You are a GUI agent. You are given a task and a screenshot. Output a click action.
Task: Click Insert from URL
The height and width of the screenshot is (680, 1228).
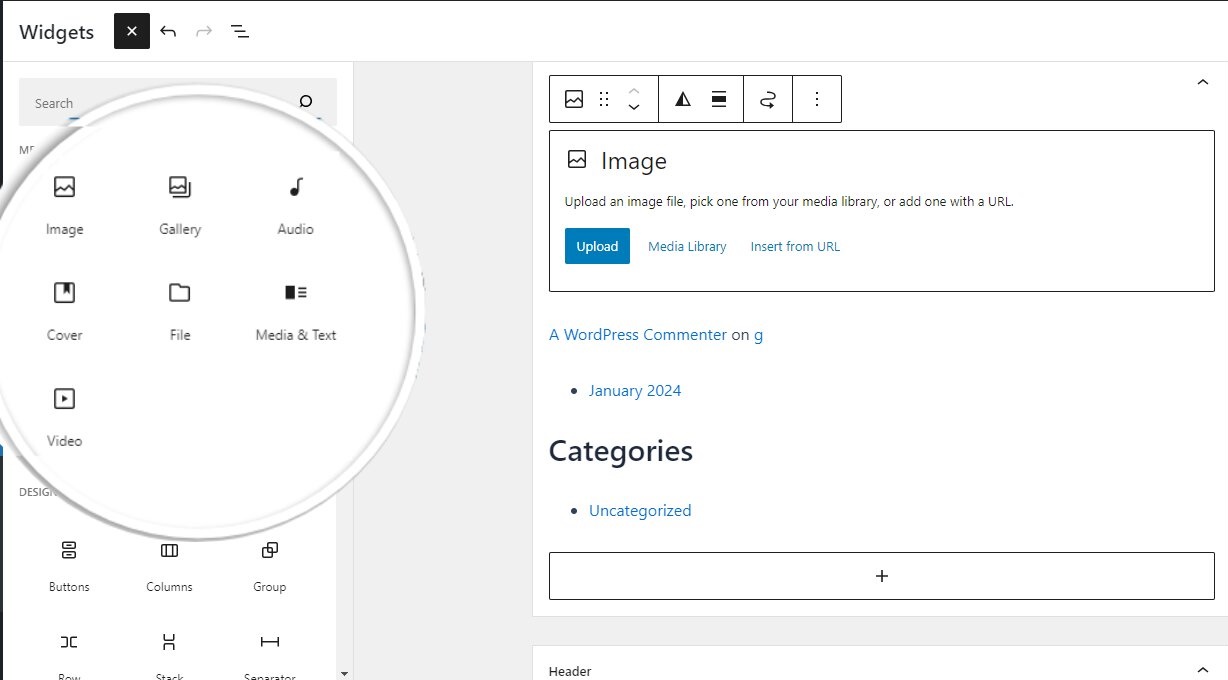[x=795, y=246]
